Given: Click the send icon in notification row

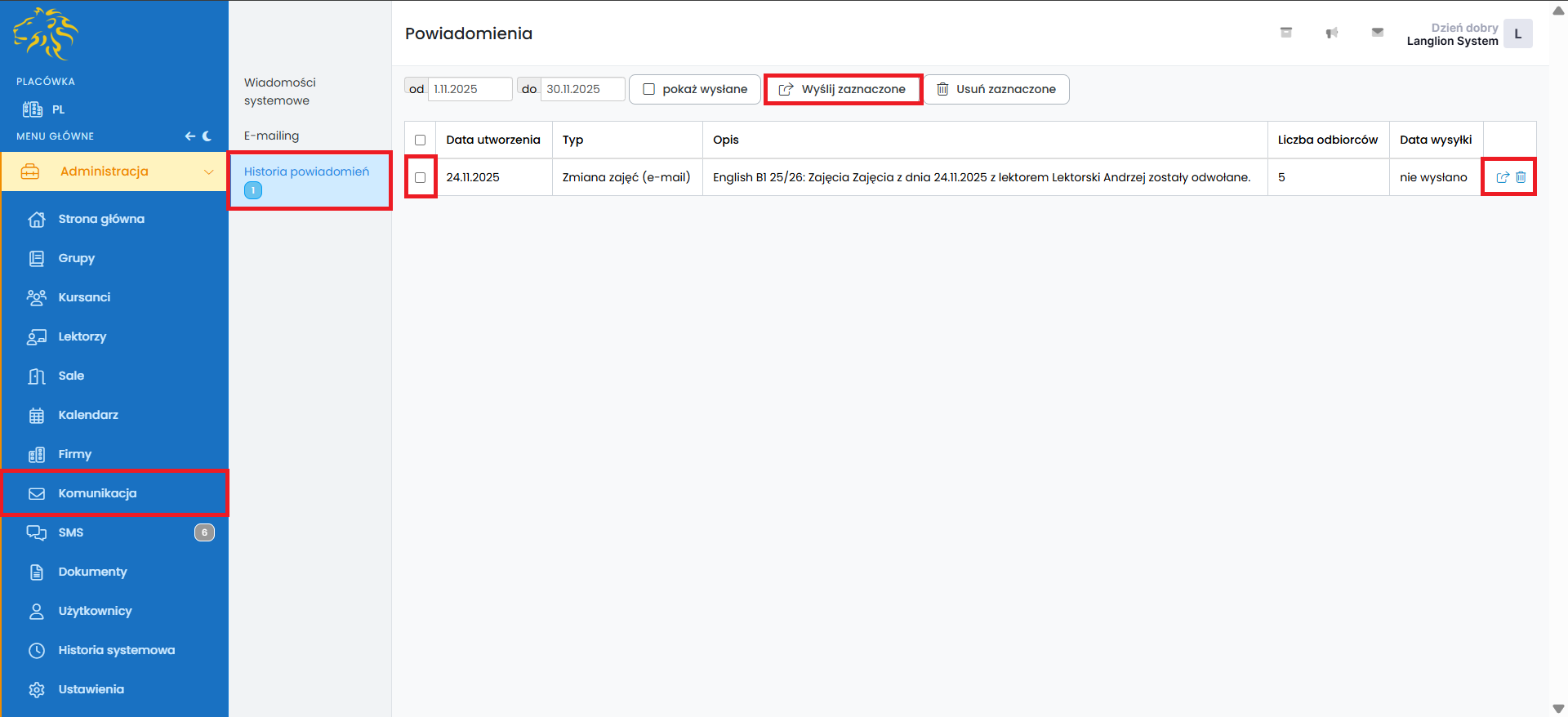Looking at the screenshot, I should pyautogui.click(x=1502, y=177).
